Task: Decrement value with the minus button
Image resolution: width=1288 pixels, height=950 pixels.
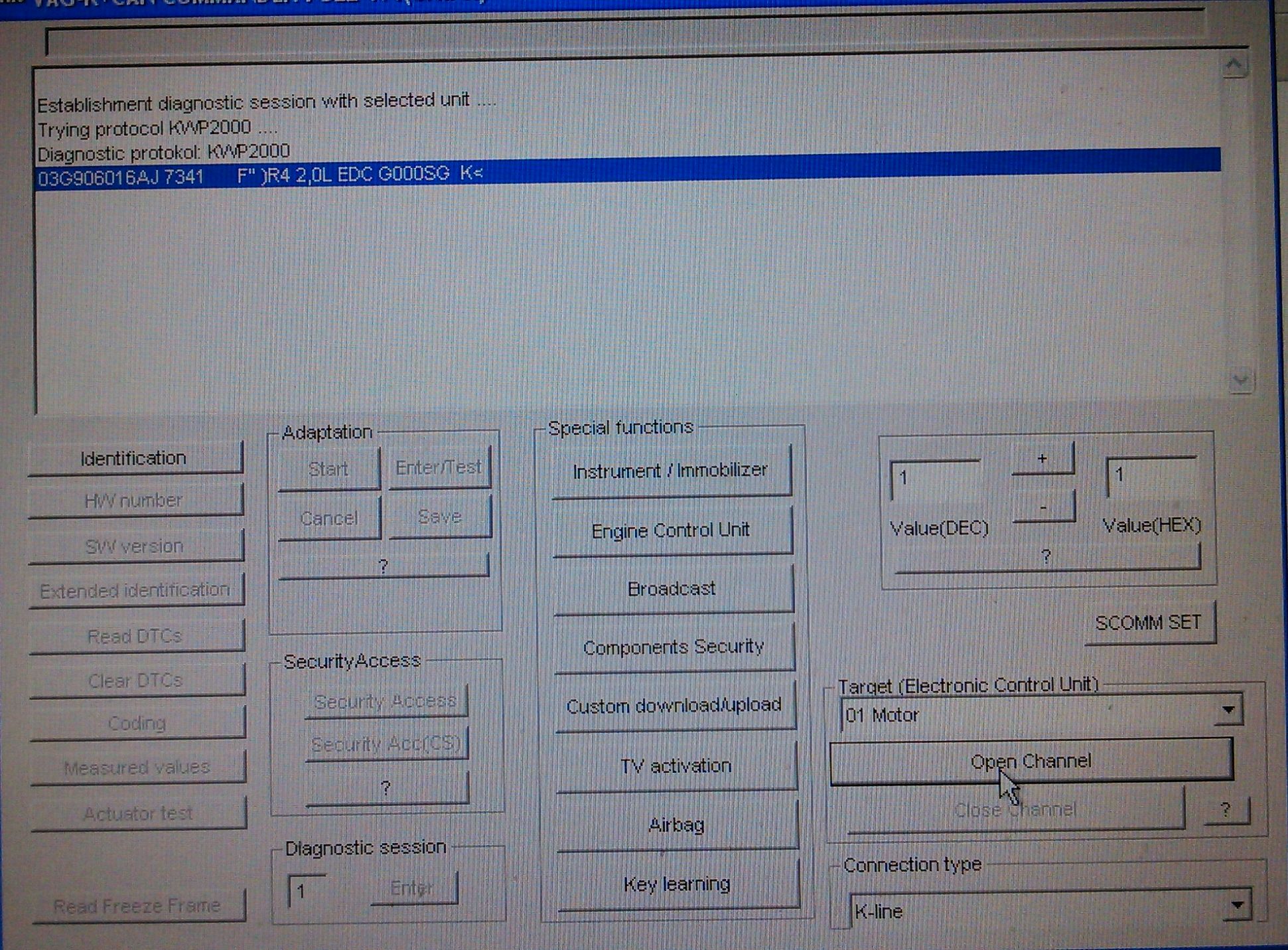Action: 1043,508
